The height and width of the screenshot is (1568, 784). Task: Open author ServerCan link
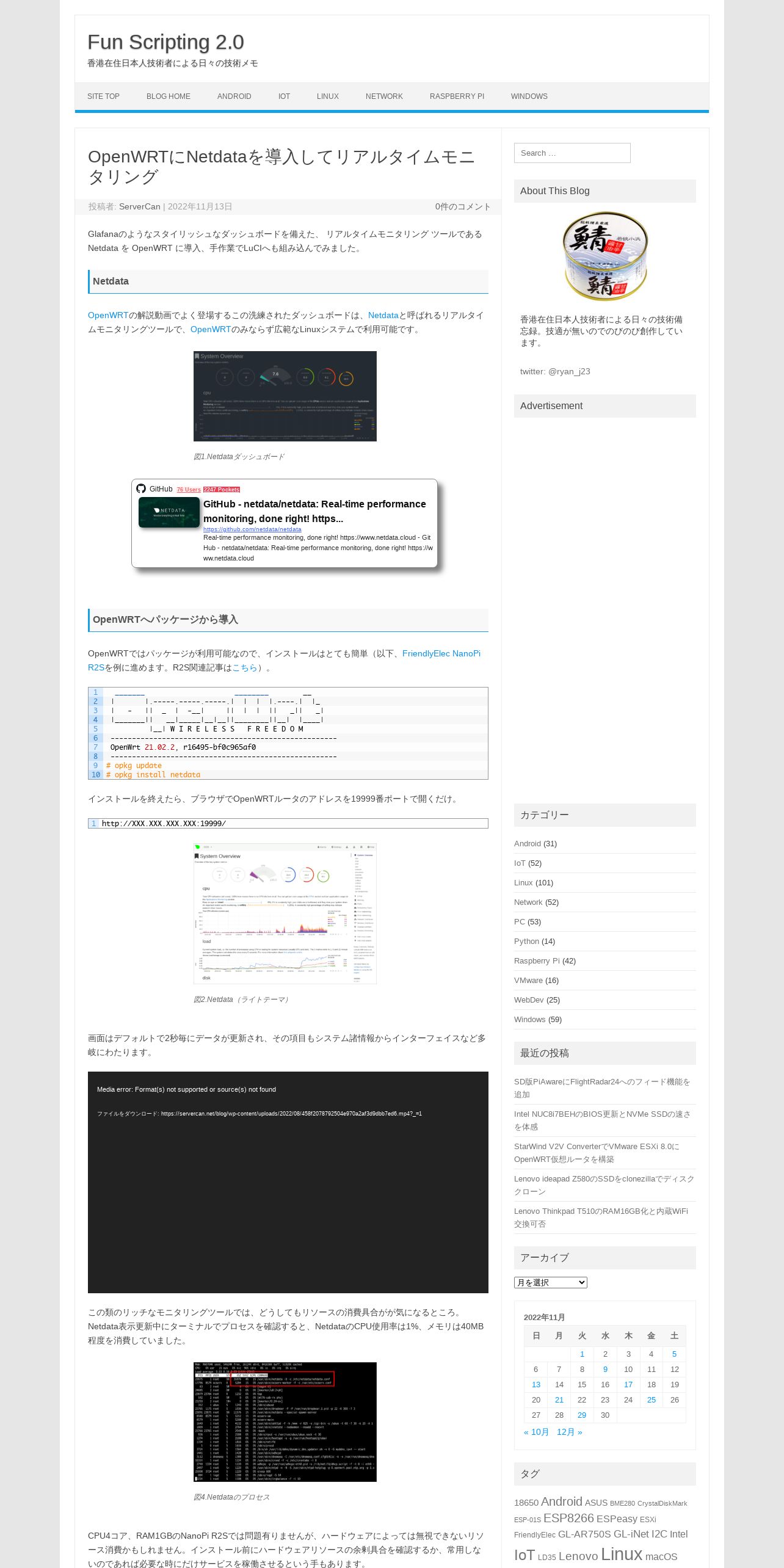139,207
